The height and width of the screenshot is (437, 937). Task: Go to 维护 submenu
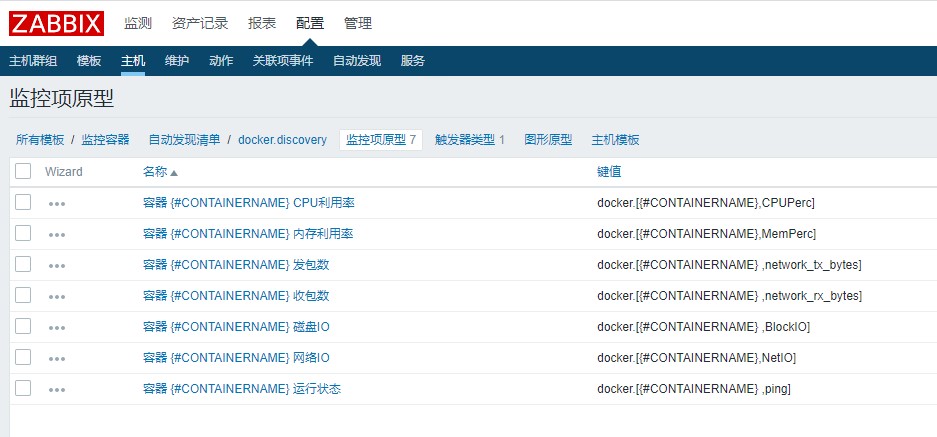click(177, 61)
